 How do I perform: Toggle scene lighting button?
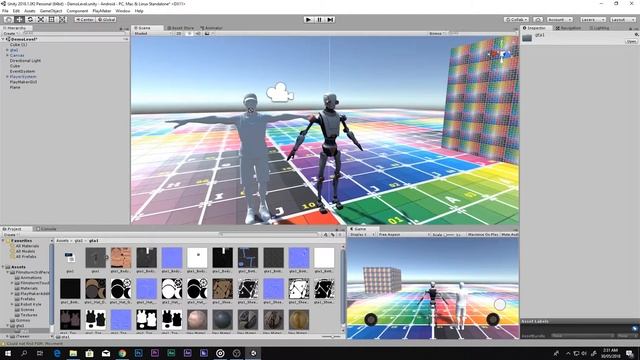coord(189,33)
